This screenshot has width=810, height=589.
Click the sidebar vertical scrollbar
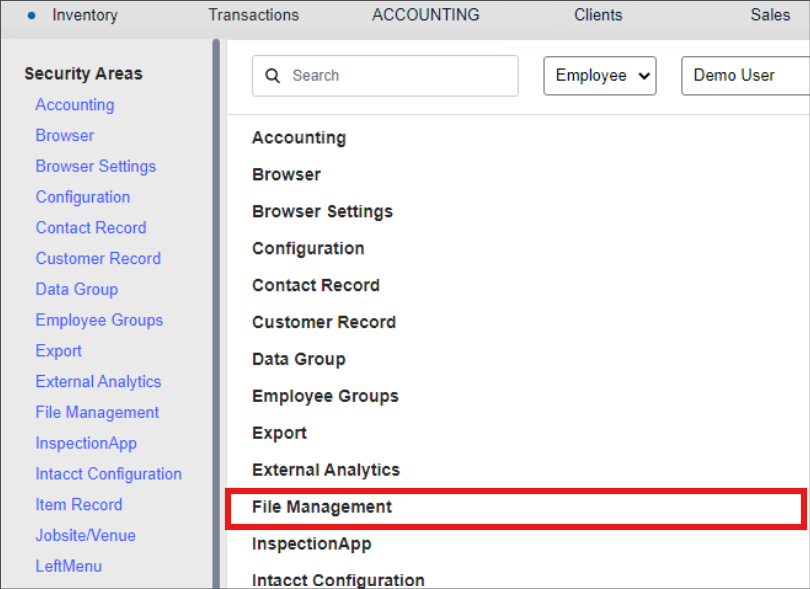[216, 300]
